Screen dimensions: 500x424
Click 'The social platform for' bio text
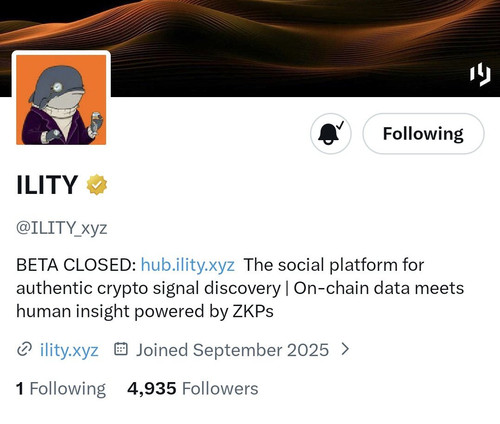pyautogui.click(x=334, y=265)
